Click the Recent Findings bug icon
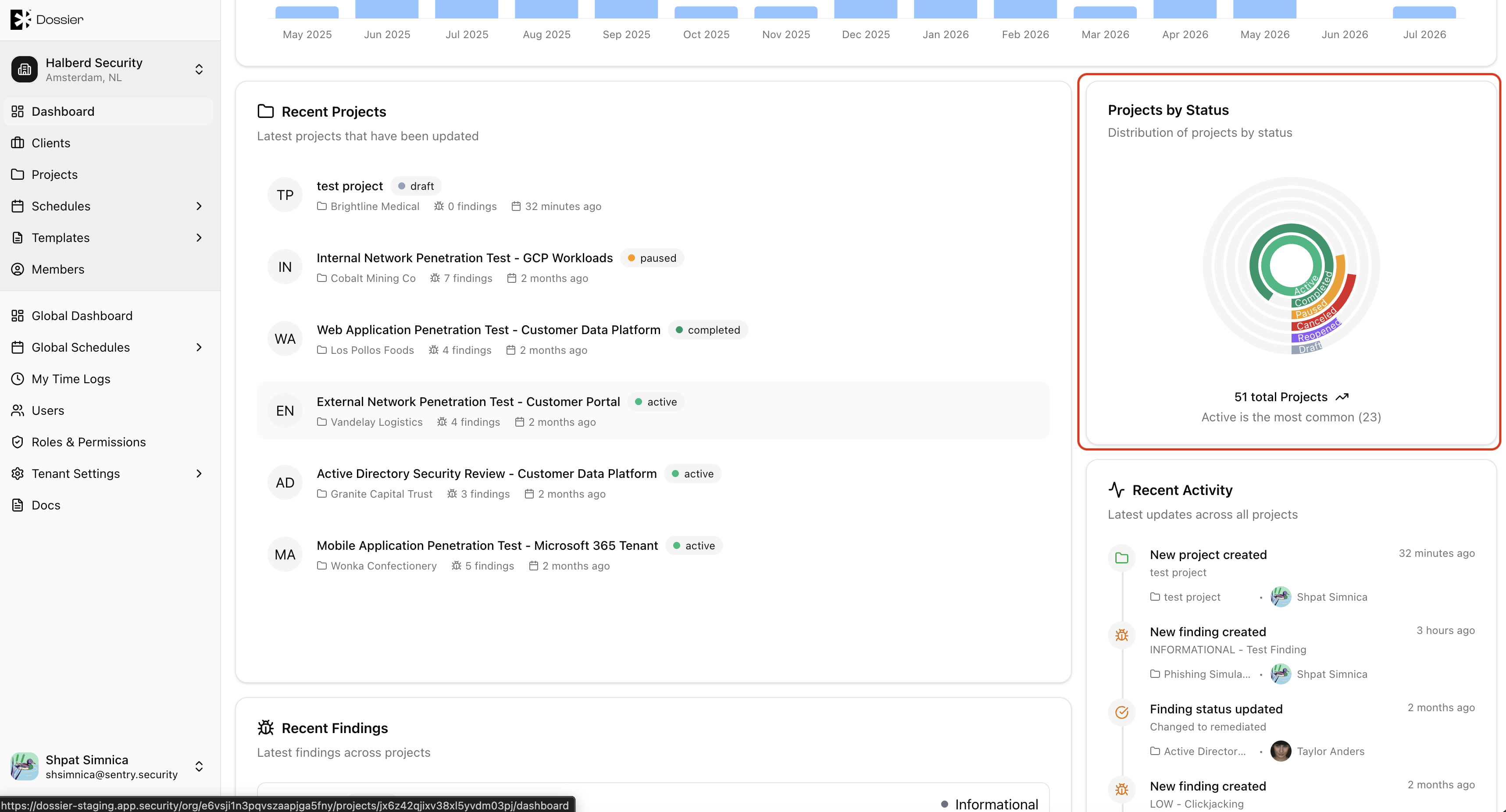The width and height of the screenshot is (1506, 812). point(265,727)
